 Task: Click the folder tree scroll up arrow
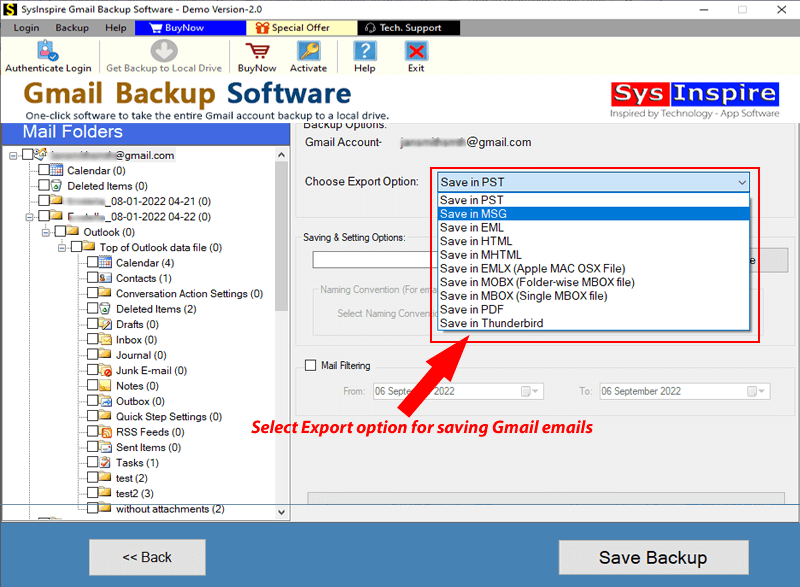click(x=281, y=155)
